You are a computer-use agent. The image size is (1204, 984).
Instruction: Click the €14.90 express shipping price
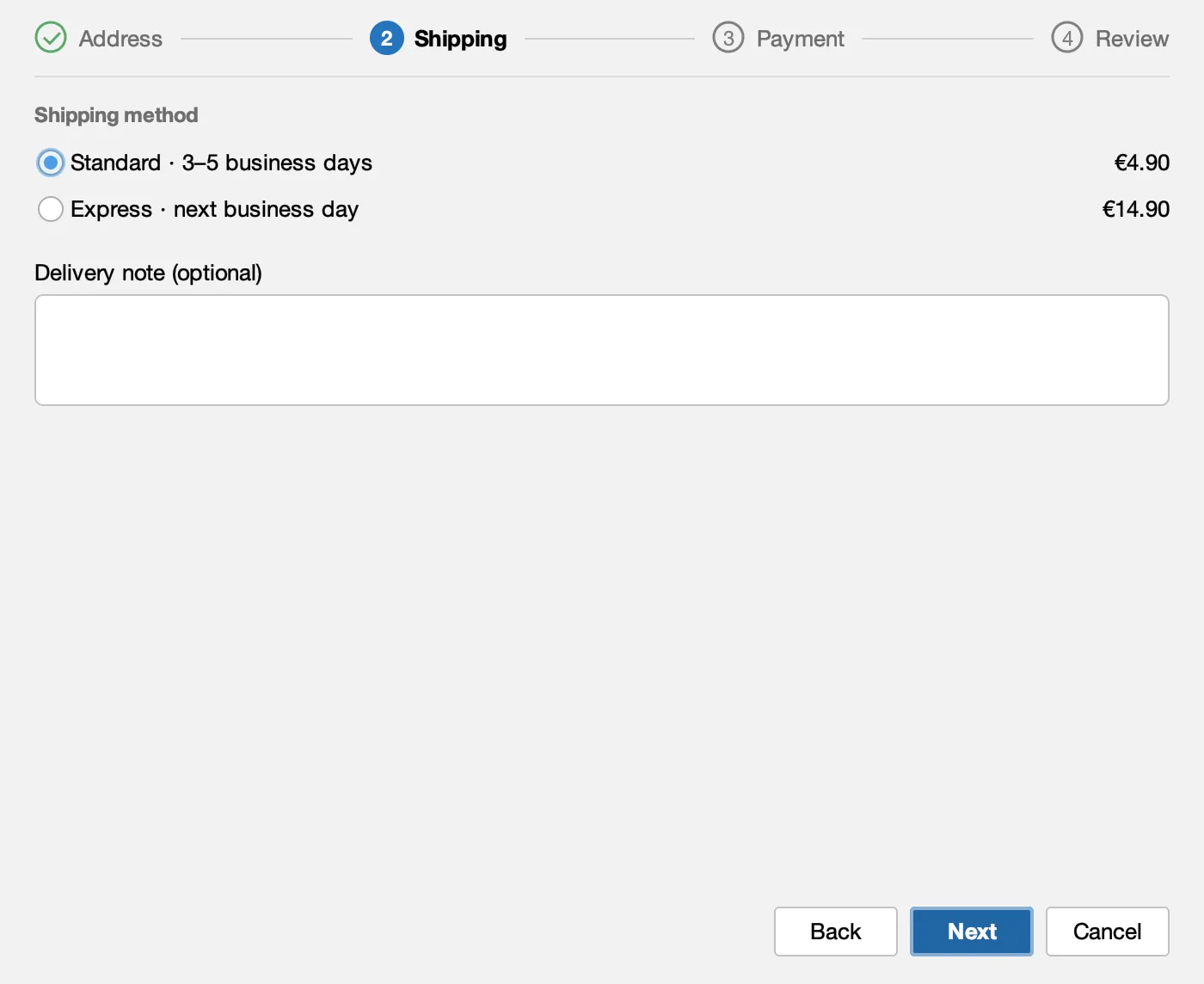point(1136,209)
